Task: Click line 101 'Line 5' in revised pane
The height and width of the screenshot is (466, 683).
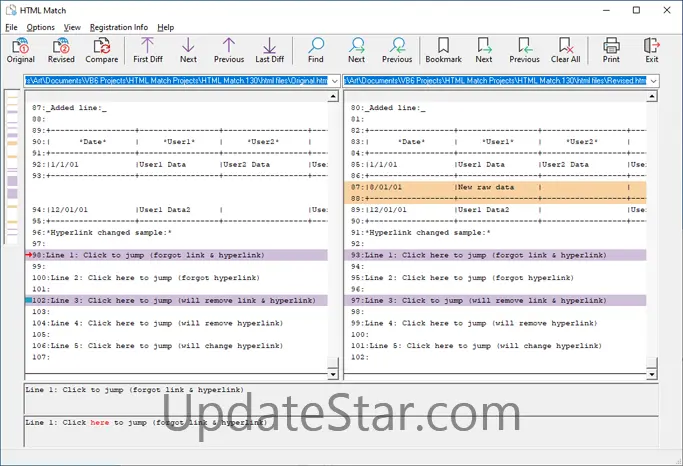Action: (x=476, y=346)
